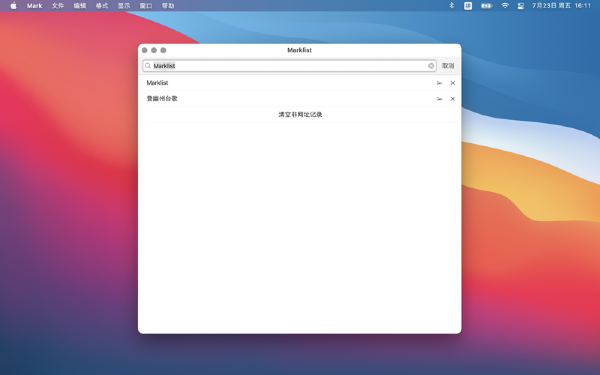The height and width of the screenshot is (375, 600).
Task: Select the 登幽州台歌 history row
Action: point(300,99)
